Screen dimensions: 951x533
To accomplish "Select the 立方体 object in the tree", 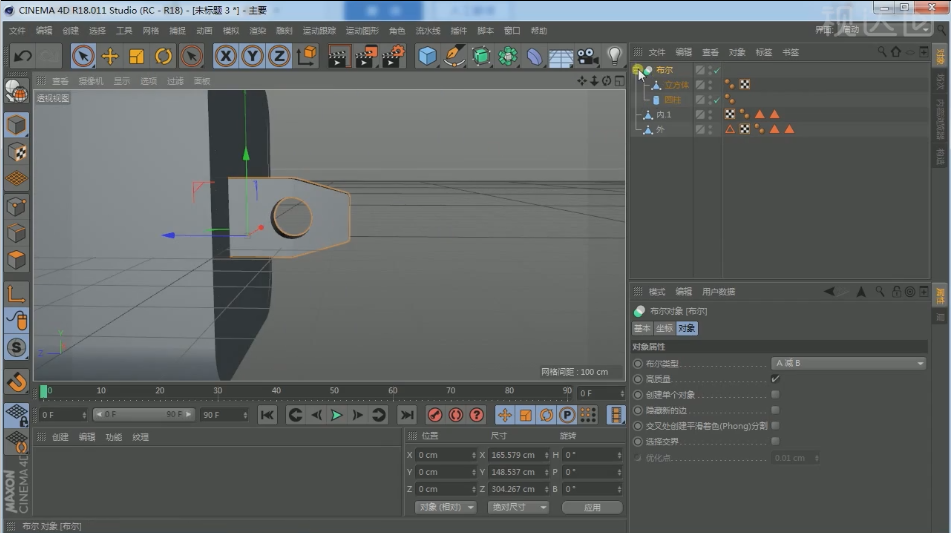I will coord(676,85).
